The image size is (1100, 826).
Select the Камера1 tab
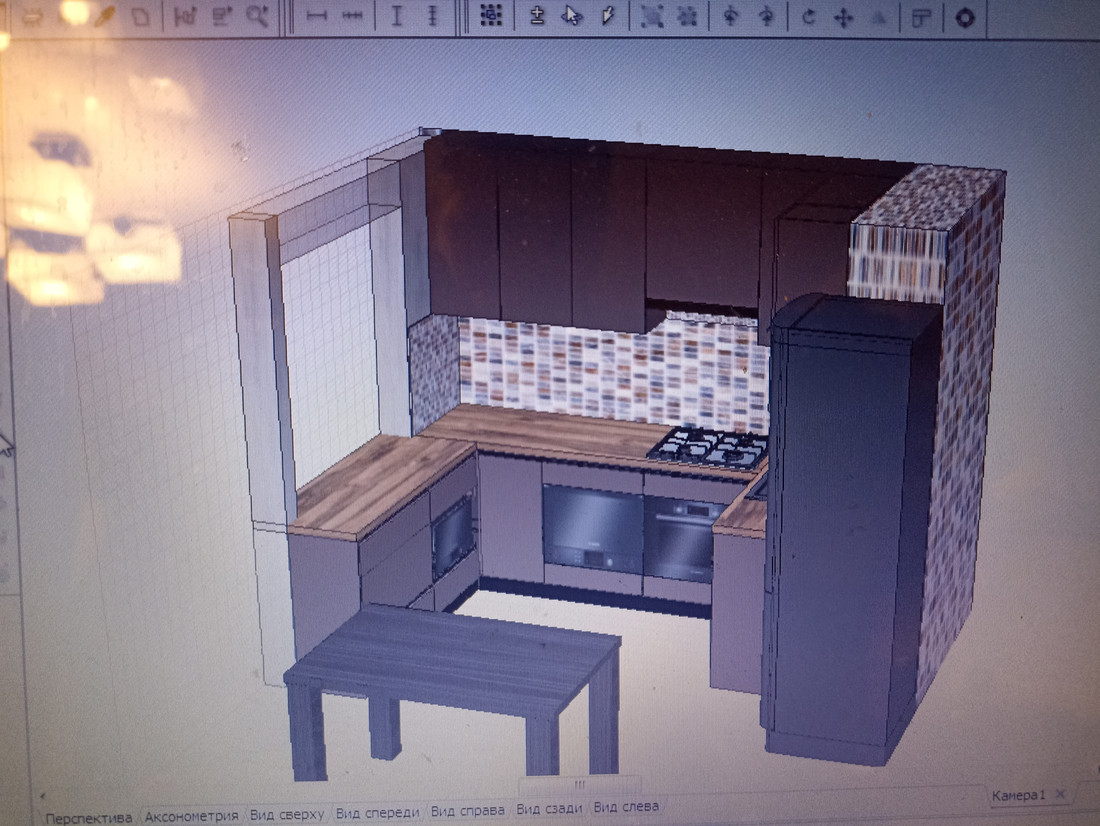(x=1018, y=795)
